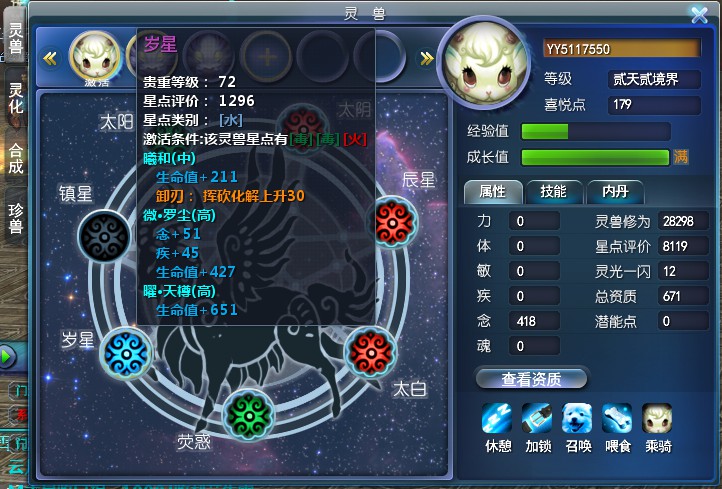Open the 合成 side tab
The width and height of the screenshot is (722, 489).
(x=15, y=158)
